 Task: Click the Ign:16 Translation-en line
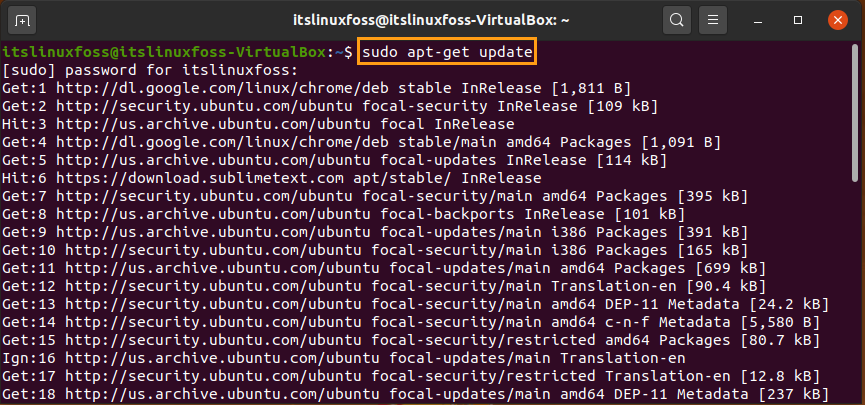pyautogui.click(x=344, y=358)
